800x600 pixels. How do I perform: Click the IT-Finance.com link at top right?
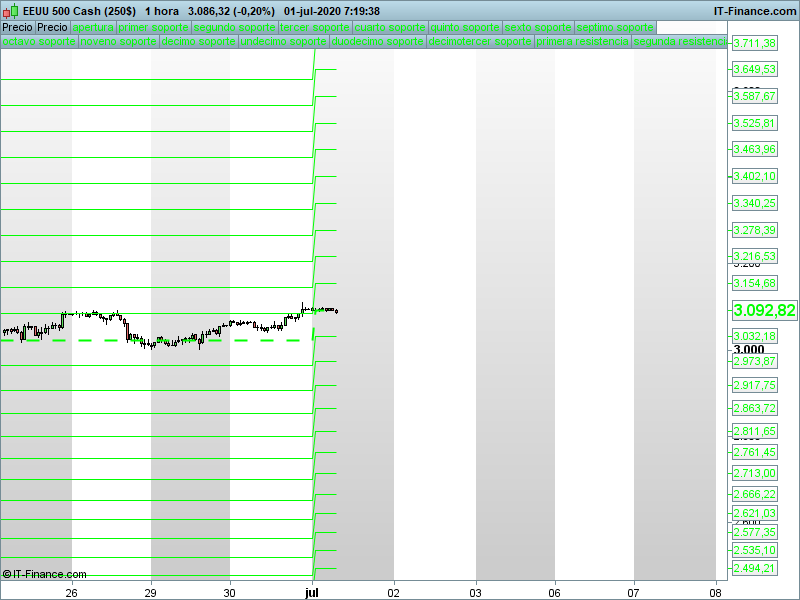coord(755,11)
